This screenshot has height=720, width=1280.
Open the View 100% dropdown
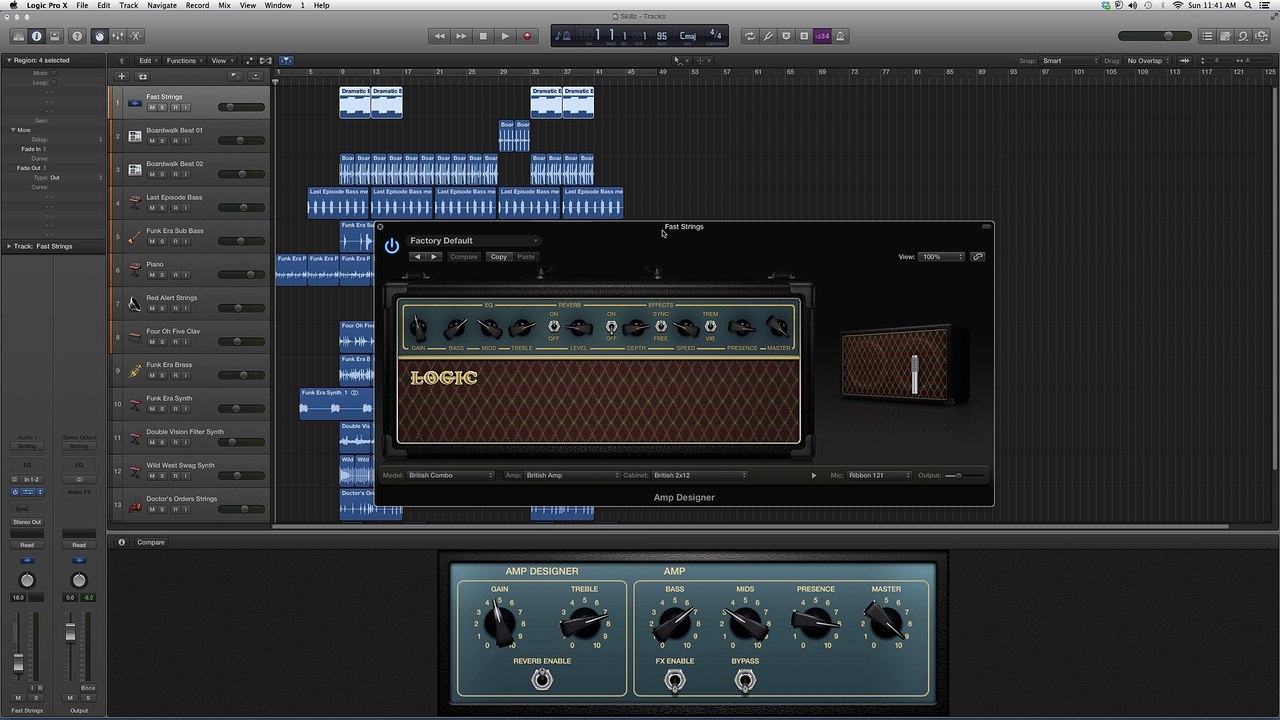pos(942,257)
